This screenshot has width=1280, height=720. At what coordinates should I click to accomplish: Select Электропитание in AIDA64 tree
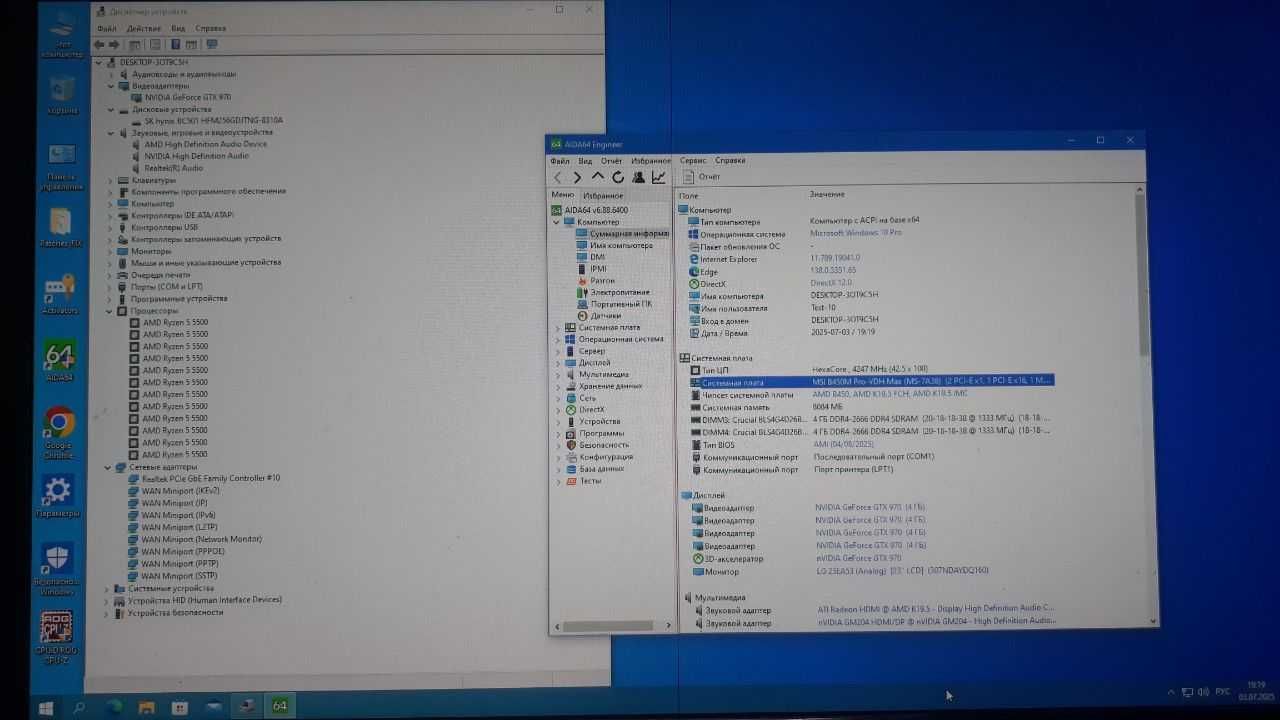coord(619,292)
